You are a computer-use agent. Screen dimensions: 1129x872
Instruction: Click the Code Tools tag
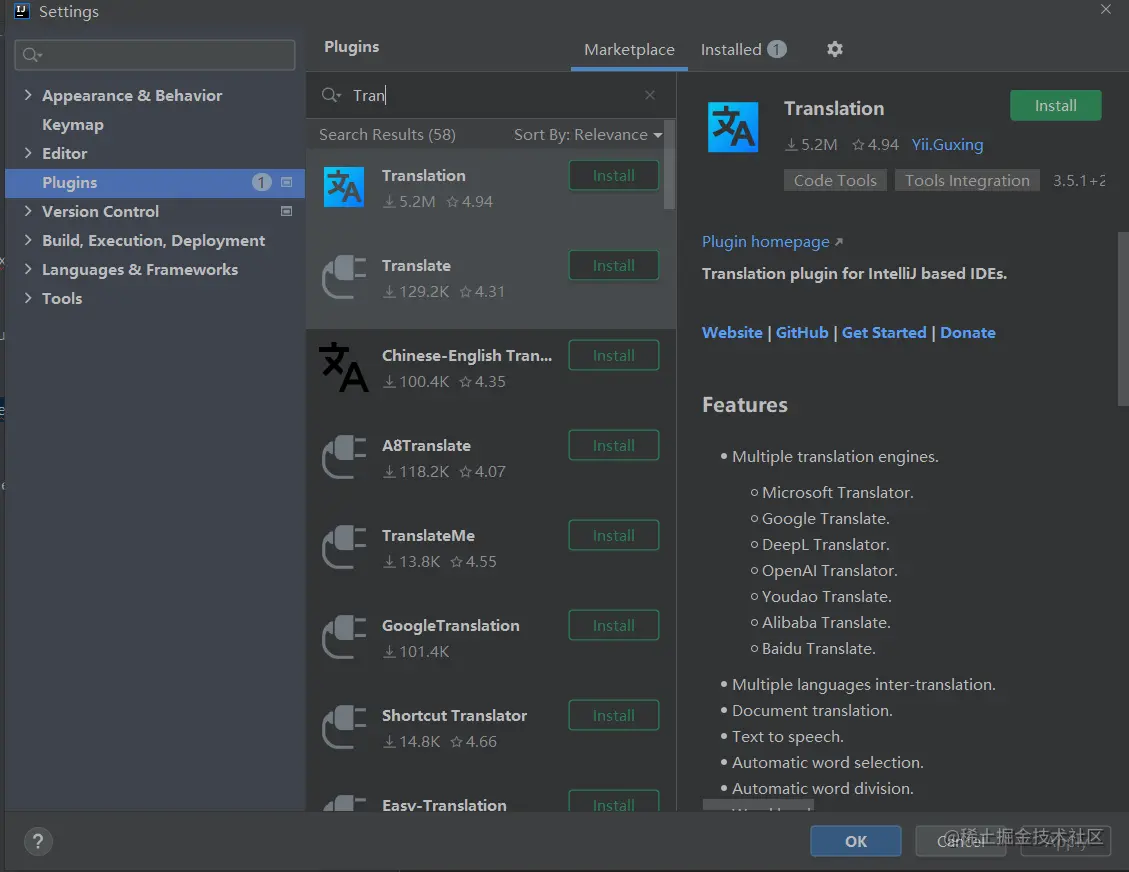click(835, 181)
